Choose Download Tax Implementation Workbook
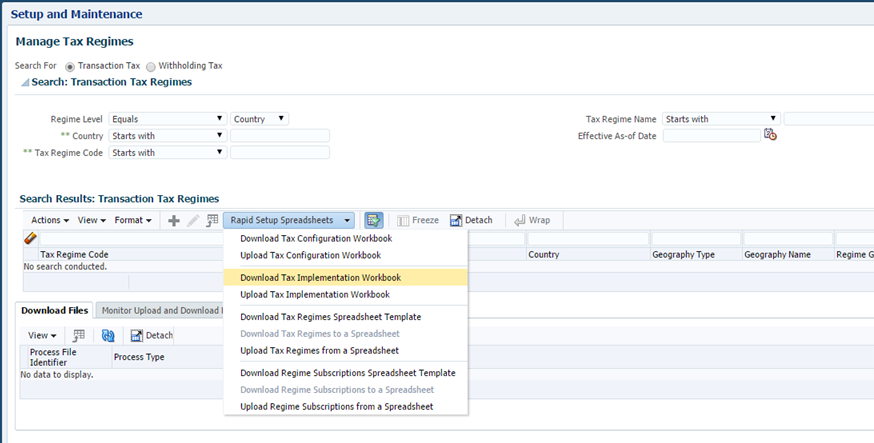874x443 pixels. [x=320, y=277]
